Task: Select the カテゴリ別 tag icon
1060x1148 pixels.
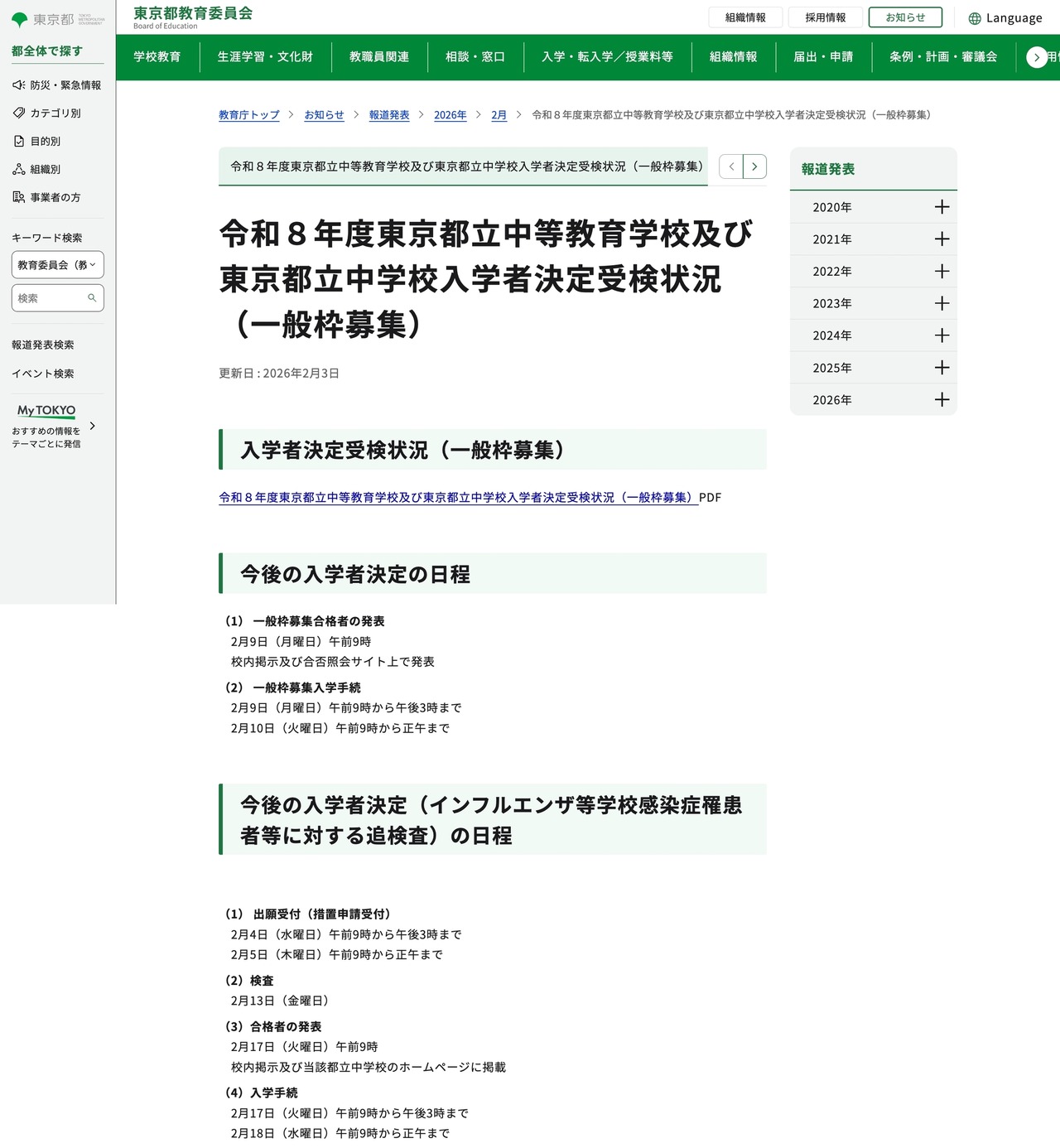Action: point(17,113)
